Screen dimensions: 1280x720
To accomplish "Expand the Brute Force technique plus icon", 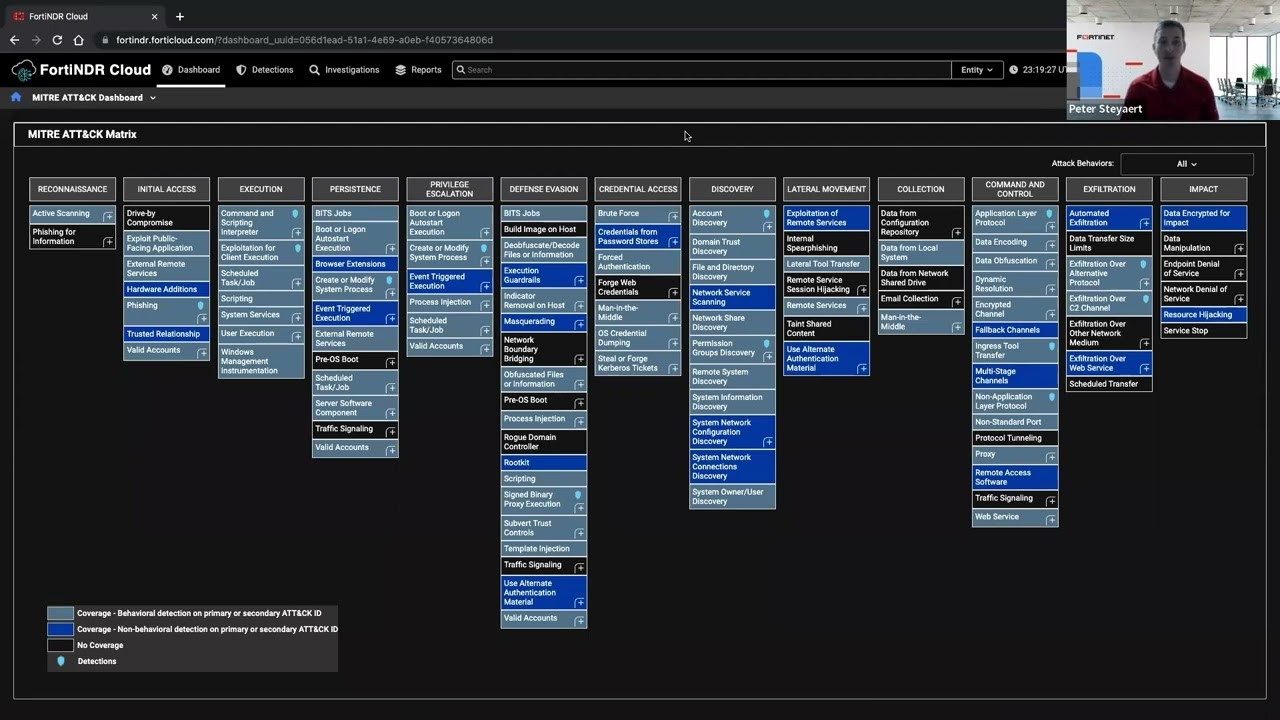I will (674, 216).
